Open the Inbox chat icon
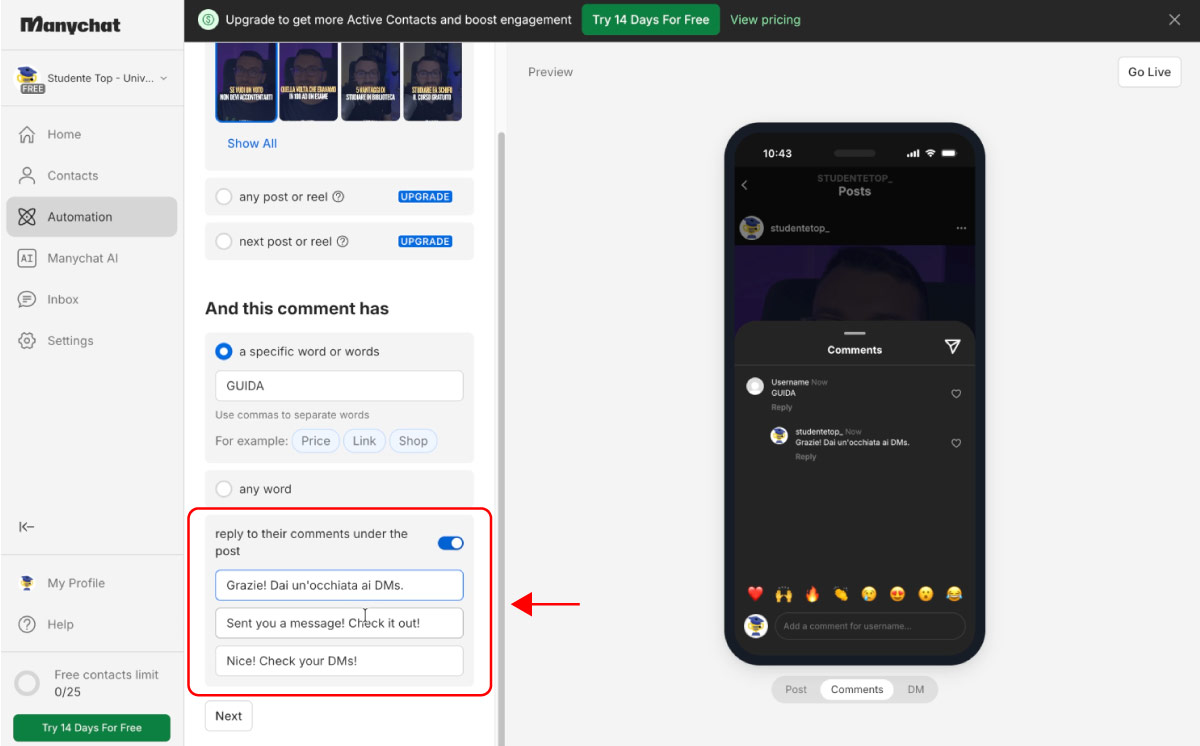 coord(27,299)
